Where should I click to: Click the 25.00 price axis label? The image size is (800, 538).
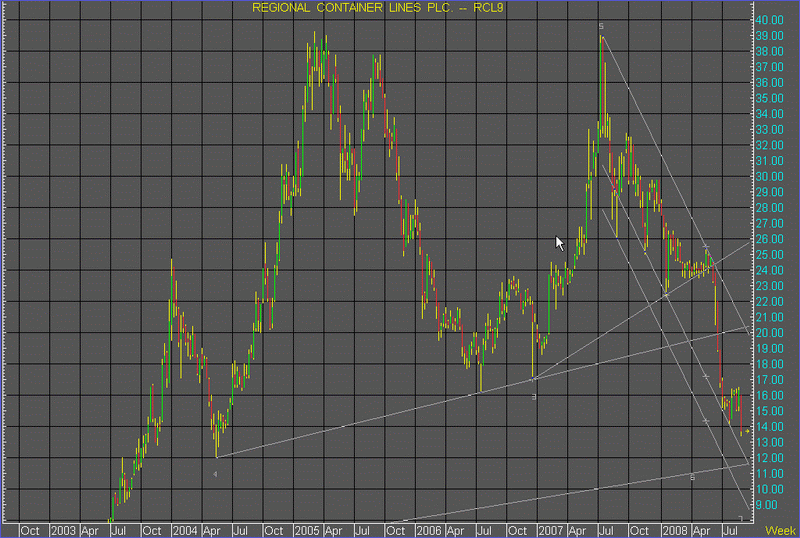click(769, 255)
